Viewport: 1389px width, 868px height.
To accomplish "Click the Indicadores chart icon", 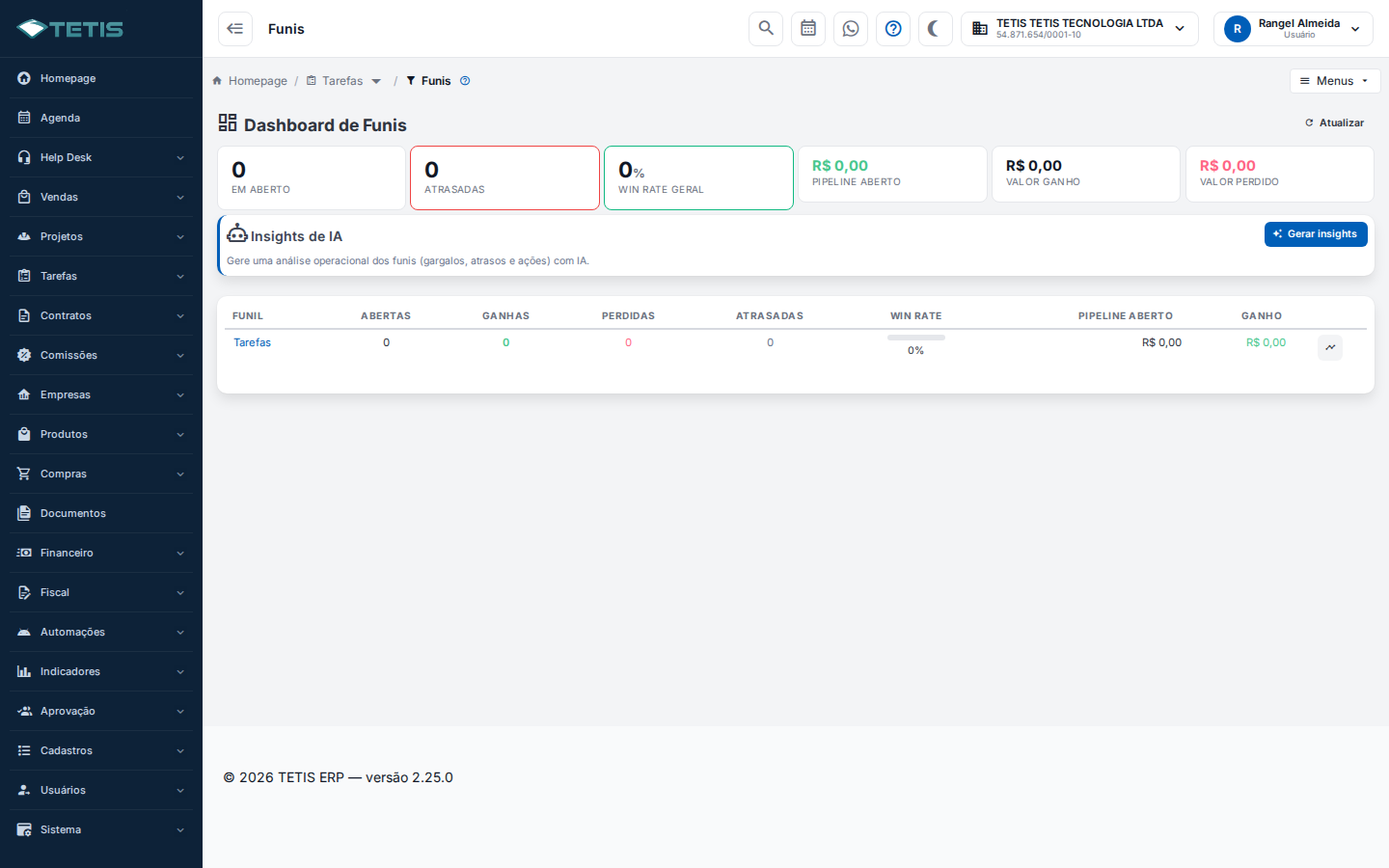I will coord(24,671).
